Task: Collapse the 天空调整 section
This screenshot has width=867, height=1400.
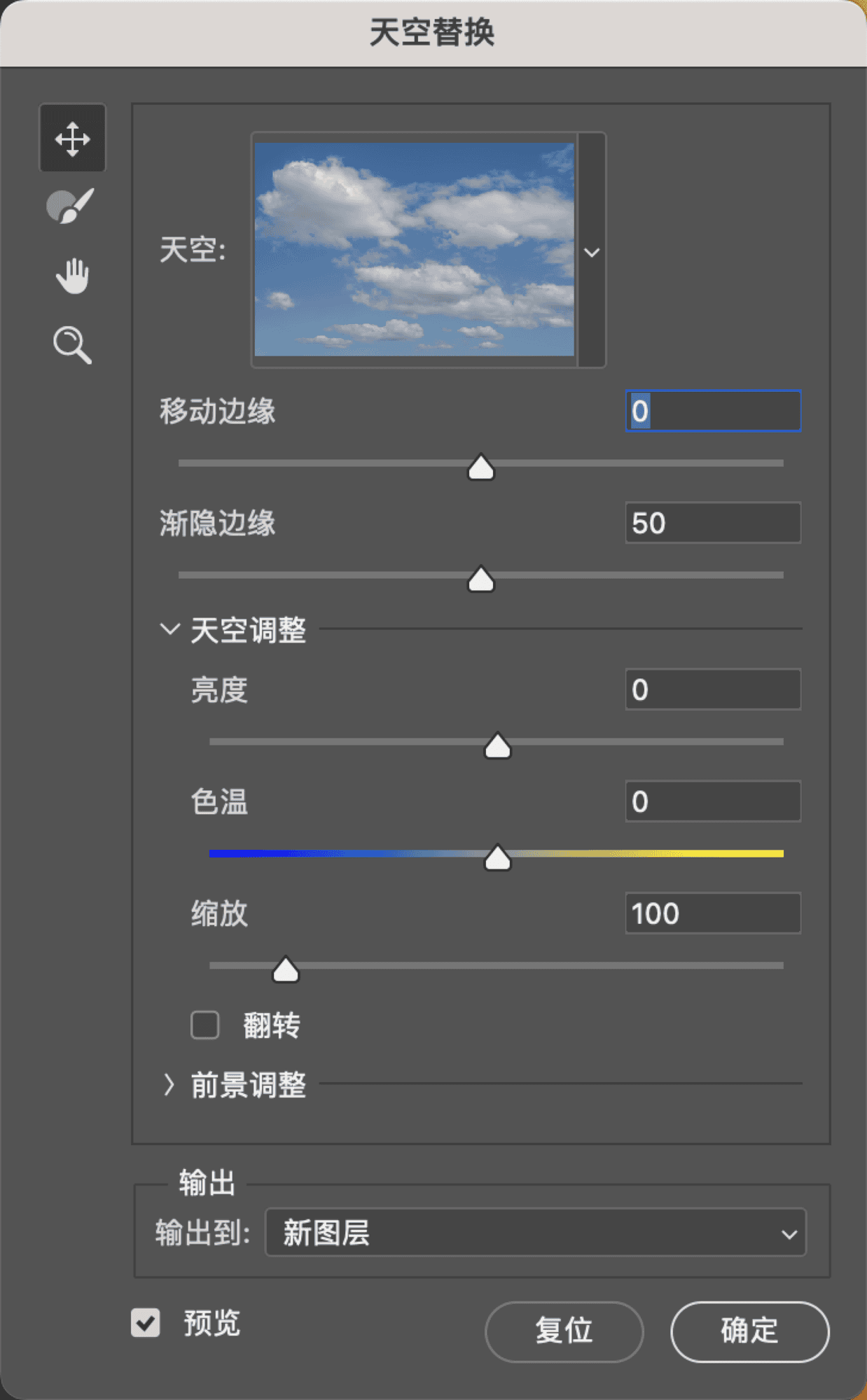Action: [169, 629]
